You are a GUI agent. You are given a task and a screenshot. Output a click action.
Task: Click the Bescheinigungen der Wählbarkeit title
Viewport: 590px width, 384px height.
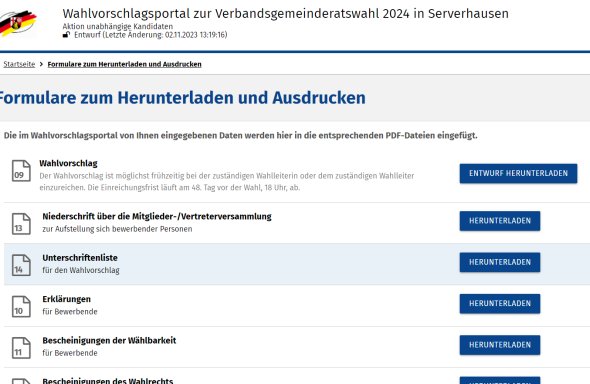(x=109, y=340)
